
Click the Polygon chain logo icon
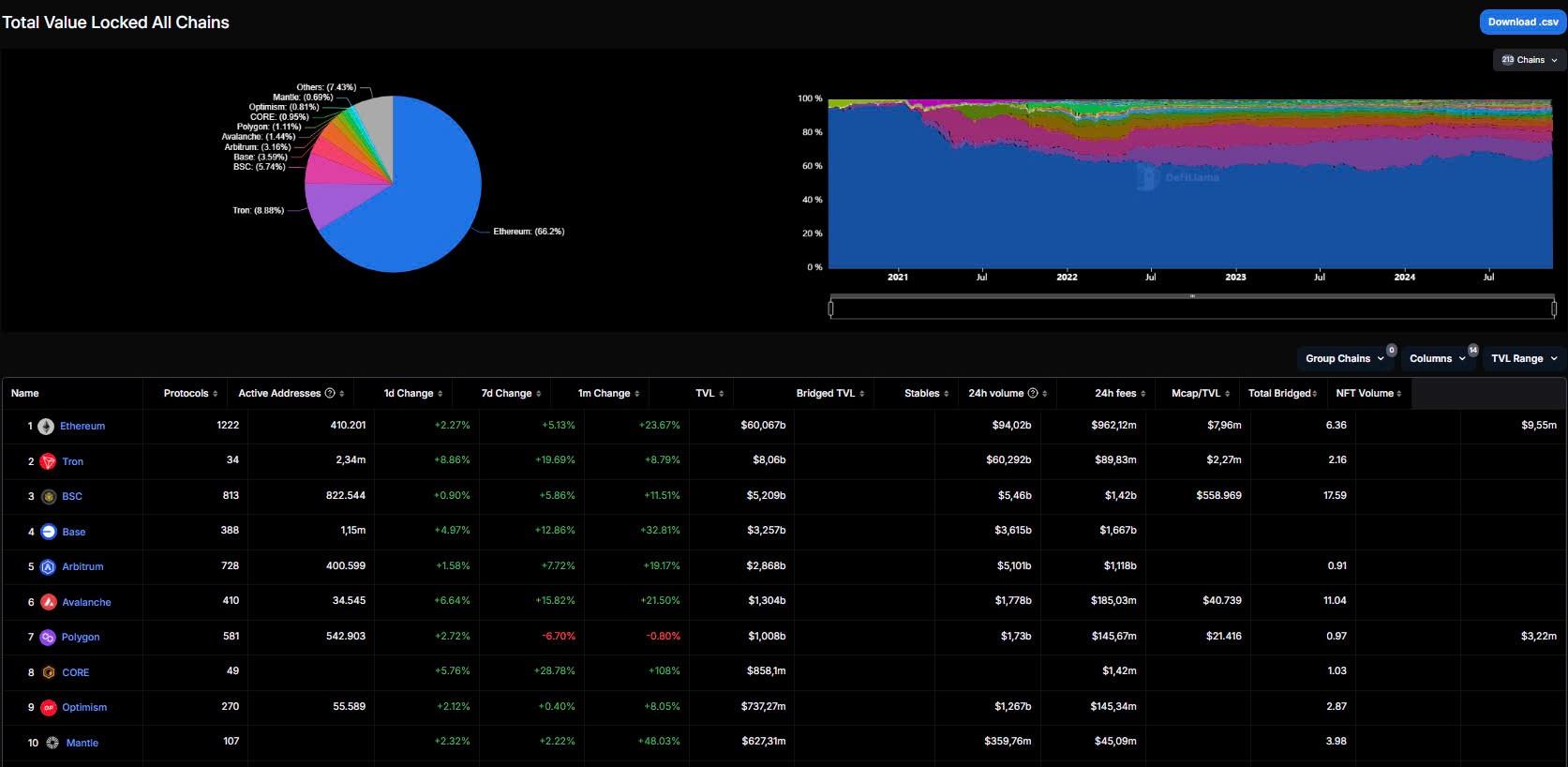click(x=48, y=638)
